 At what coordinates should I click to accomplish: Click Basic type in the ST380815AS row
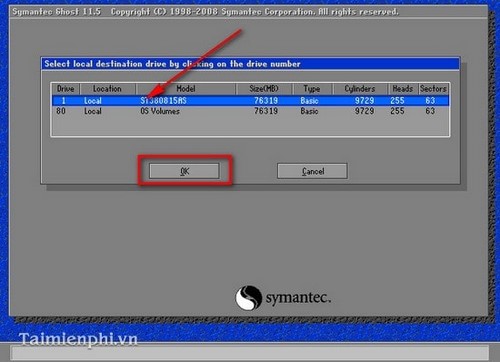[309, 101]
